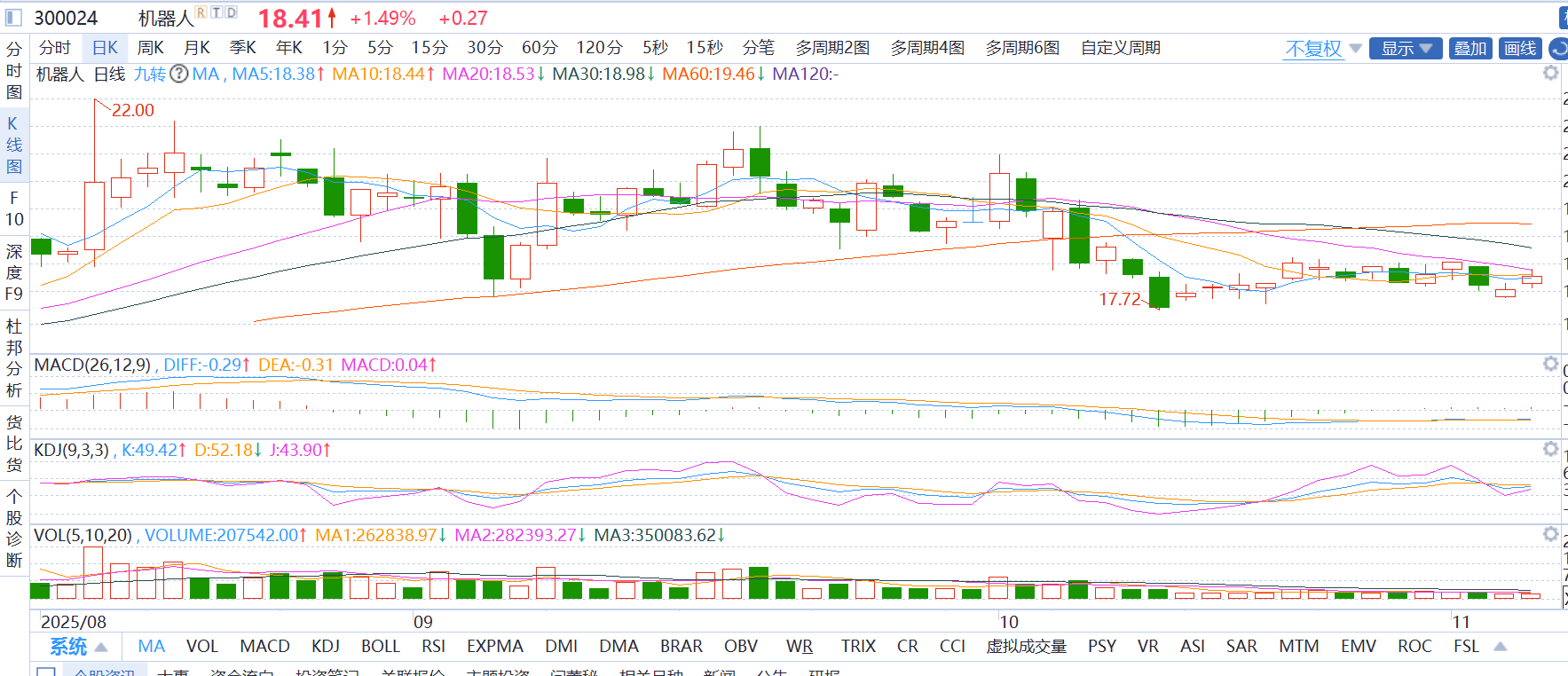Viewport: 1568px width, 676px height.
Task: Expand the 显示 display dropdown
Action: click(x=1406, y=49)
